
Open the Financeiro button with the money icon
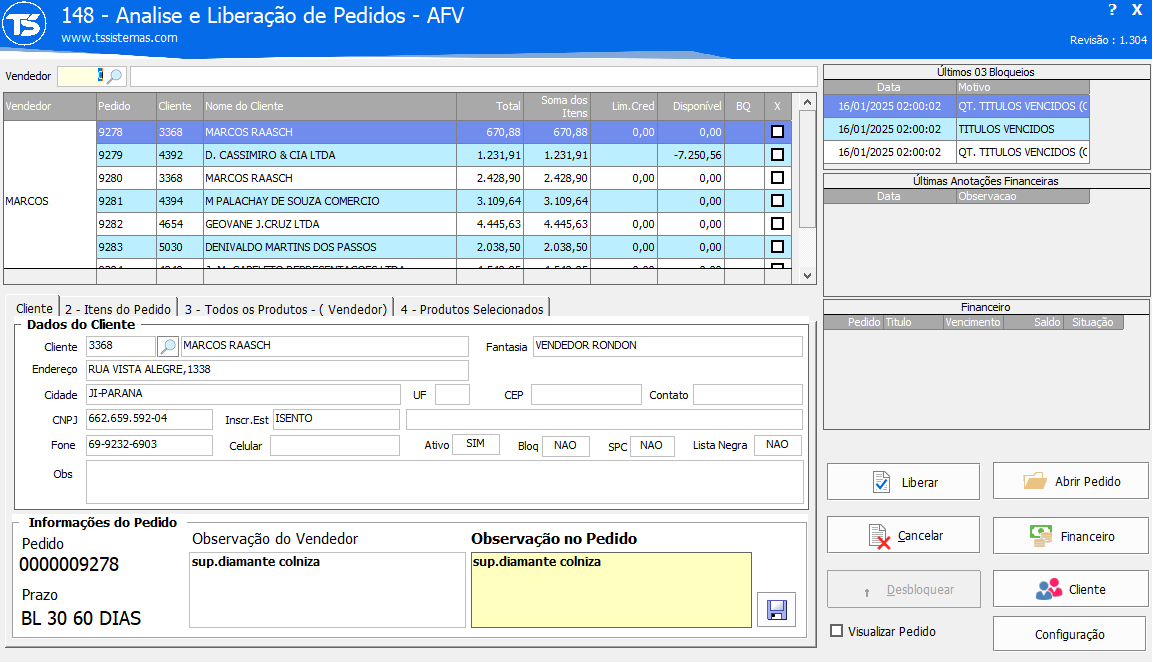coord(1069,536)
